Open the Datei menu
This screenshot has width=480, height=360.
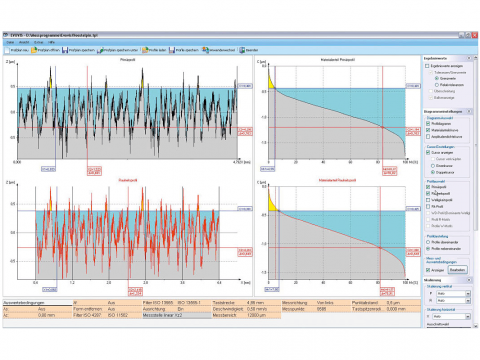click(x=10, y=42)
